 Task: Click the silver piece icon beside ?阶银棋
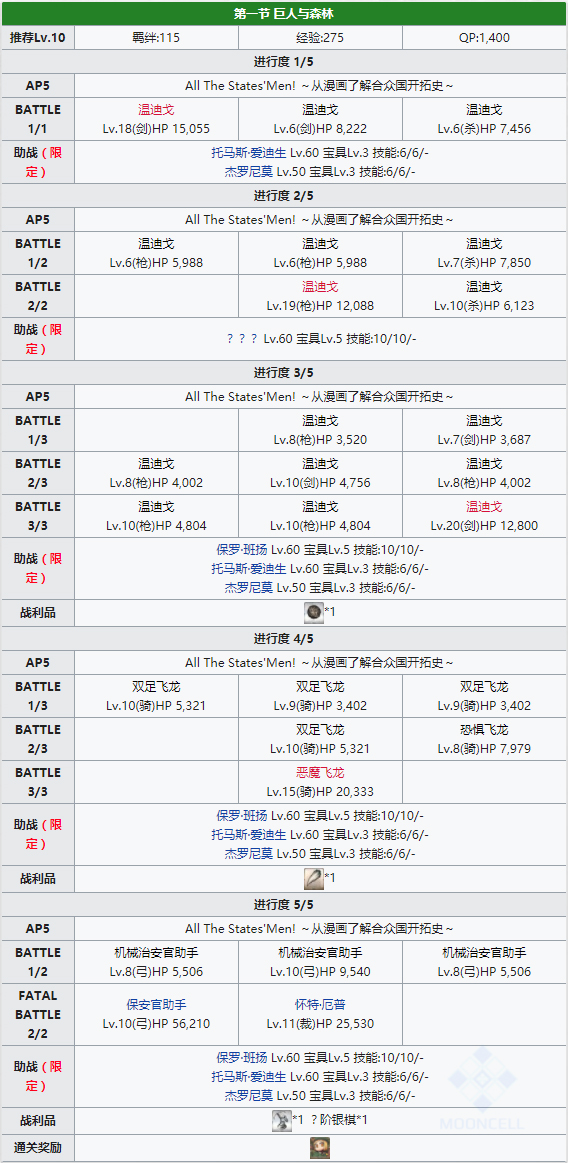point(282,1120)
